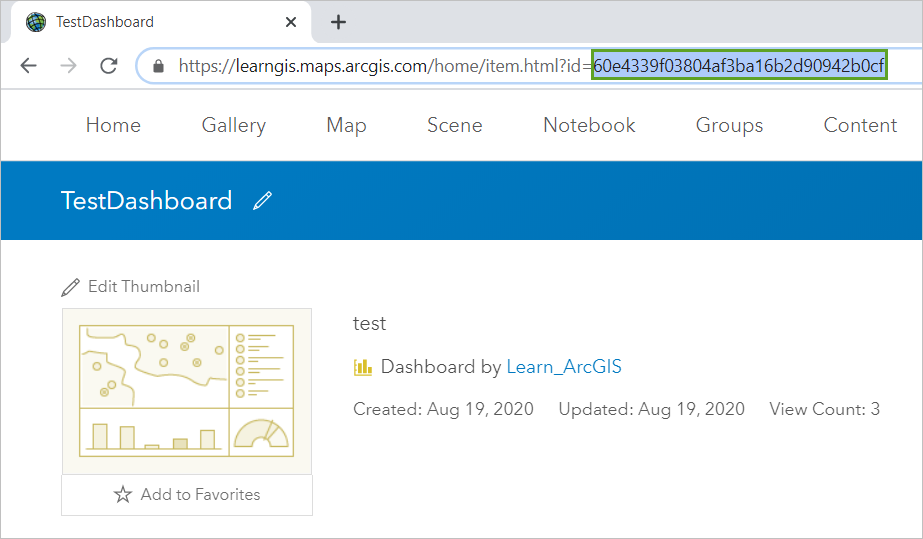Click the 'View Count: 3' text
Image resolution: width=923 pixels, height=539 pixels.
click(x=825, y=409)
